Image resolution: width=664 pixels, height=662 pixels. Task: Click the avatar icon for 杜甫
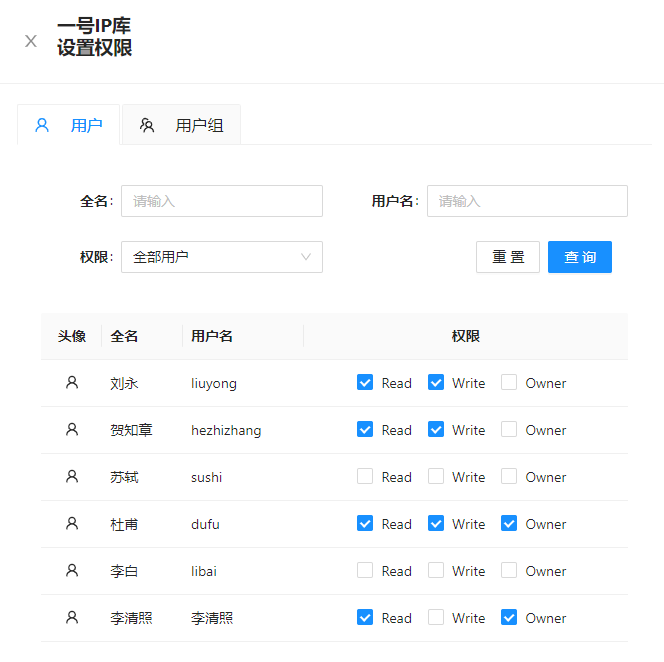pyautogui.click(x=72, y=523)
